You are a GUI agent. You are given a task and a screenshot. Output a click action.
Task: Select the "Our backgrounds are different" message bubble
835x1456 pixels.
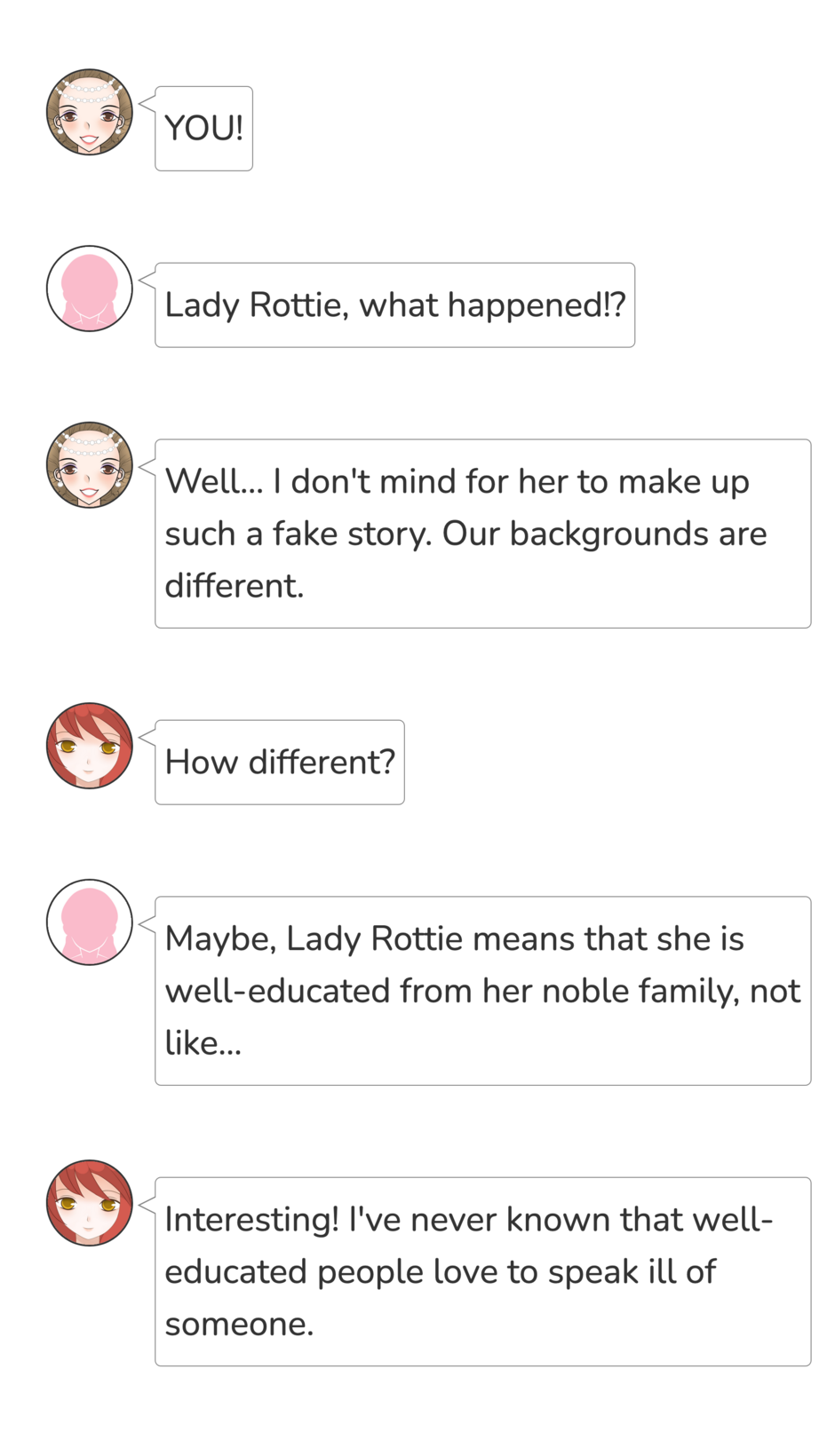click(x=482, y=534)
